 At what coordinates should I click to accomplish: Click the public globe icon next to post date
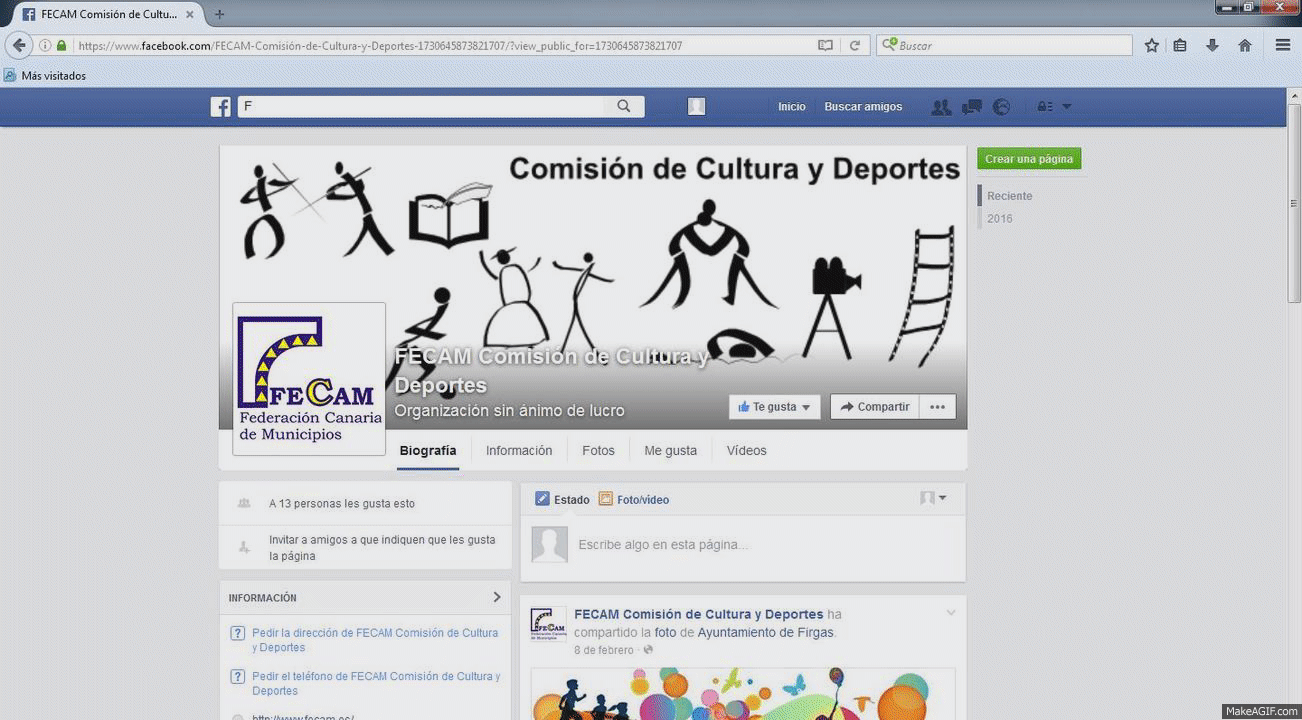(x=648, y=650)
